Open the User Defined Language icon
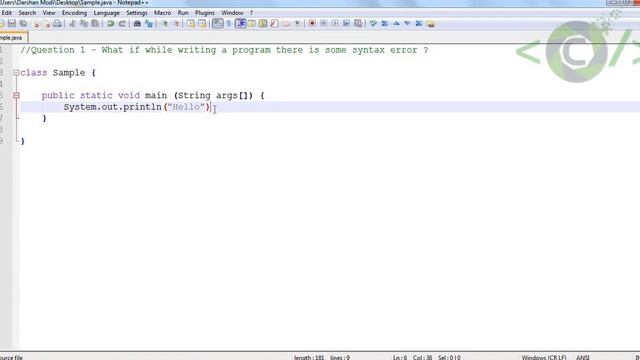The image size is (640, 360). pyautogui.click(x=252, y=24)
